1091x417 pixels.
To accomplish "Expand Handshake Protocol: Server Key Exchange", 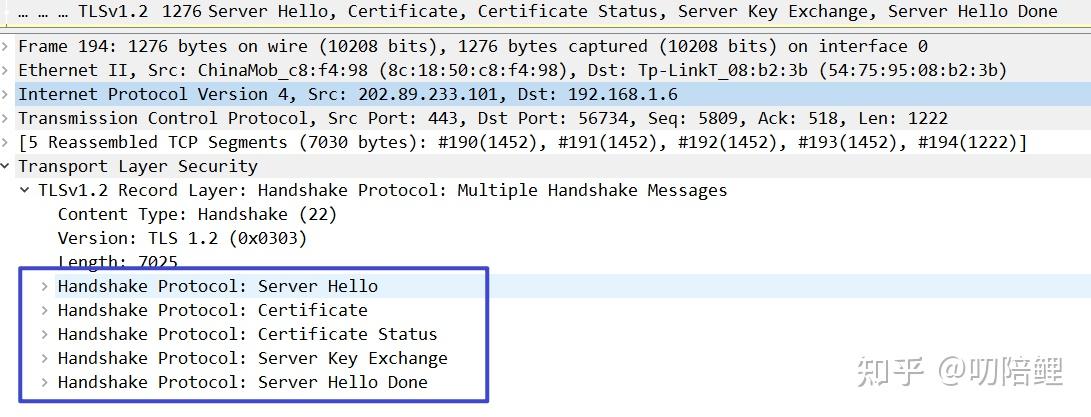I will 45,359.
